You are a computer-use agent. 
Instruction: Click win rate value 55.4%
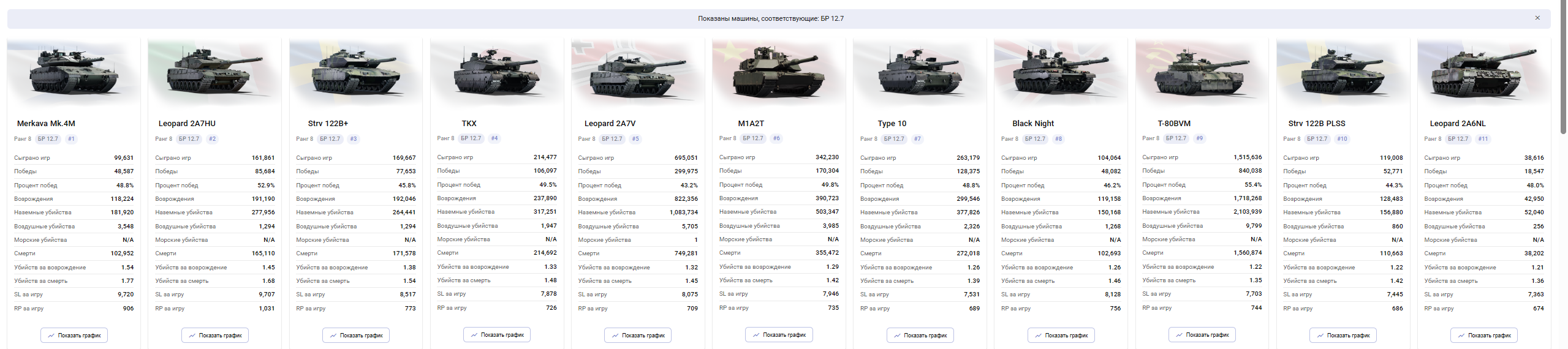1253,185
